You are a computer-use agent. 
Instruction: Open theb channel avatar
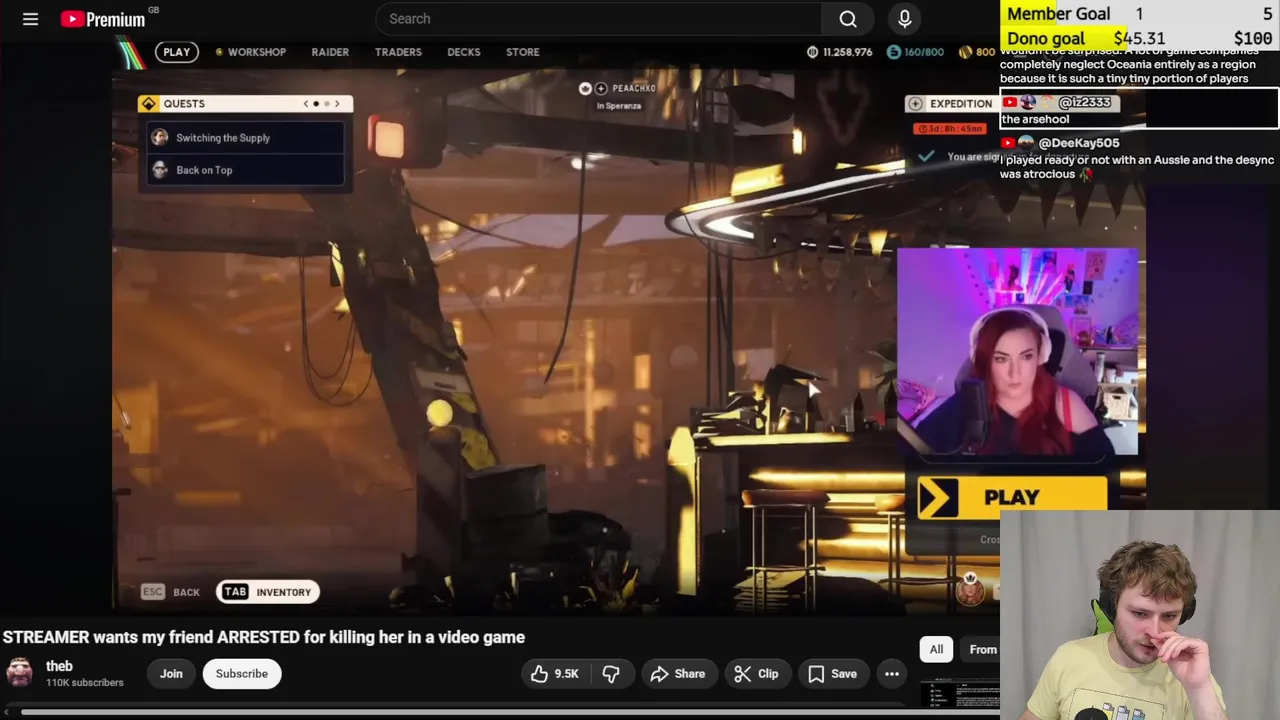pyautogui.click(x=19, y=673)
